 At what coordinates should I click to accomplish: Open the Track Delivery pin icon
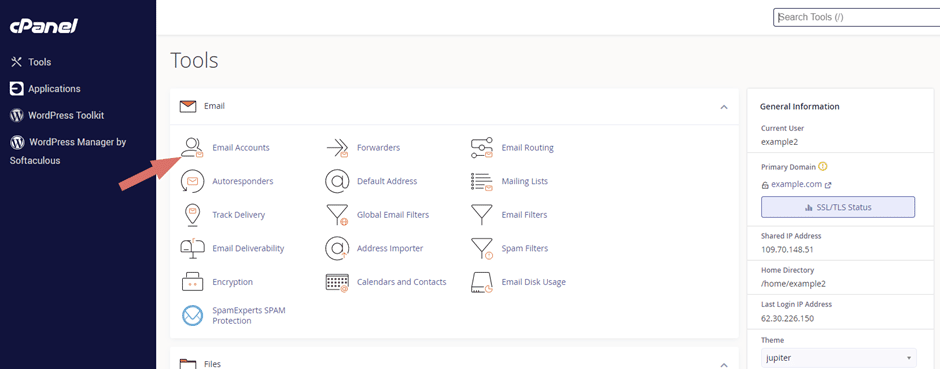point(192,215)
